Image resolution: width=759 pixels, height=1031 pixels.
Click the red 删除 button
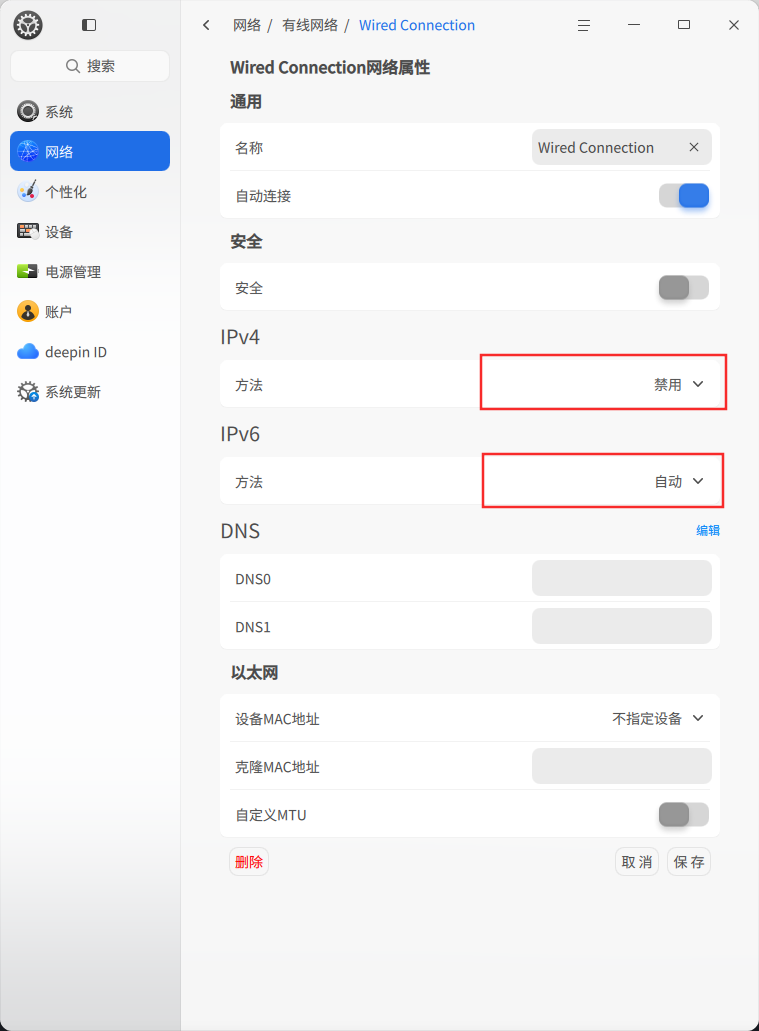249,861
